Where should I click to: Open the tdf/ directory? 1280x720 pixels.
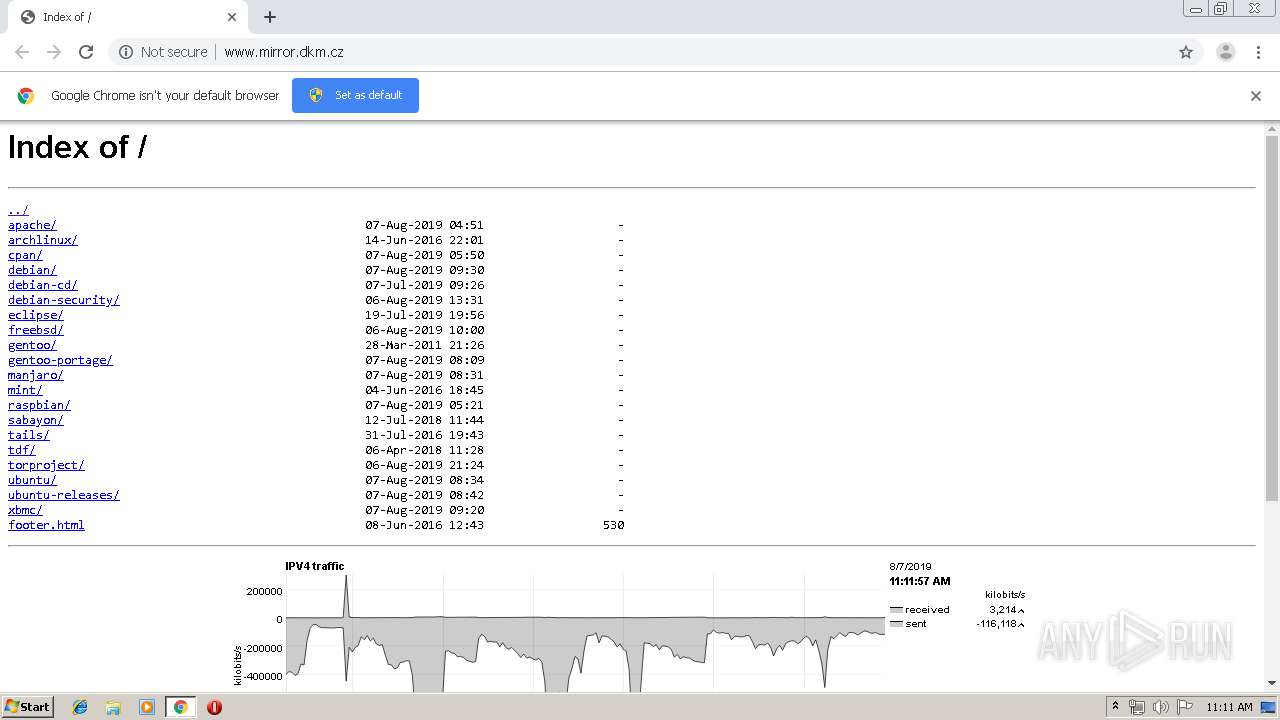click(22, 450)
